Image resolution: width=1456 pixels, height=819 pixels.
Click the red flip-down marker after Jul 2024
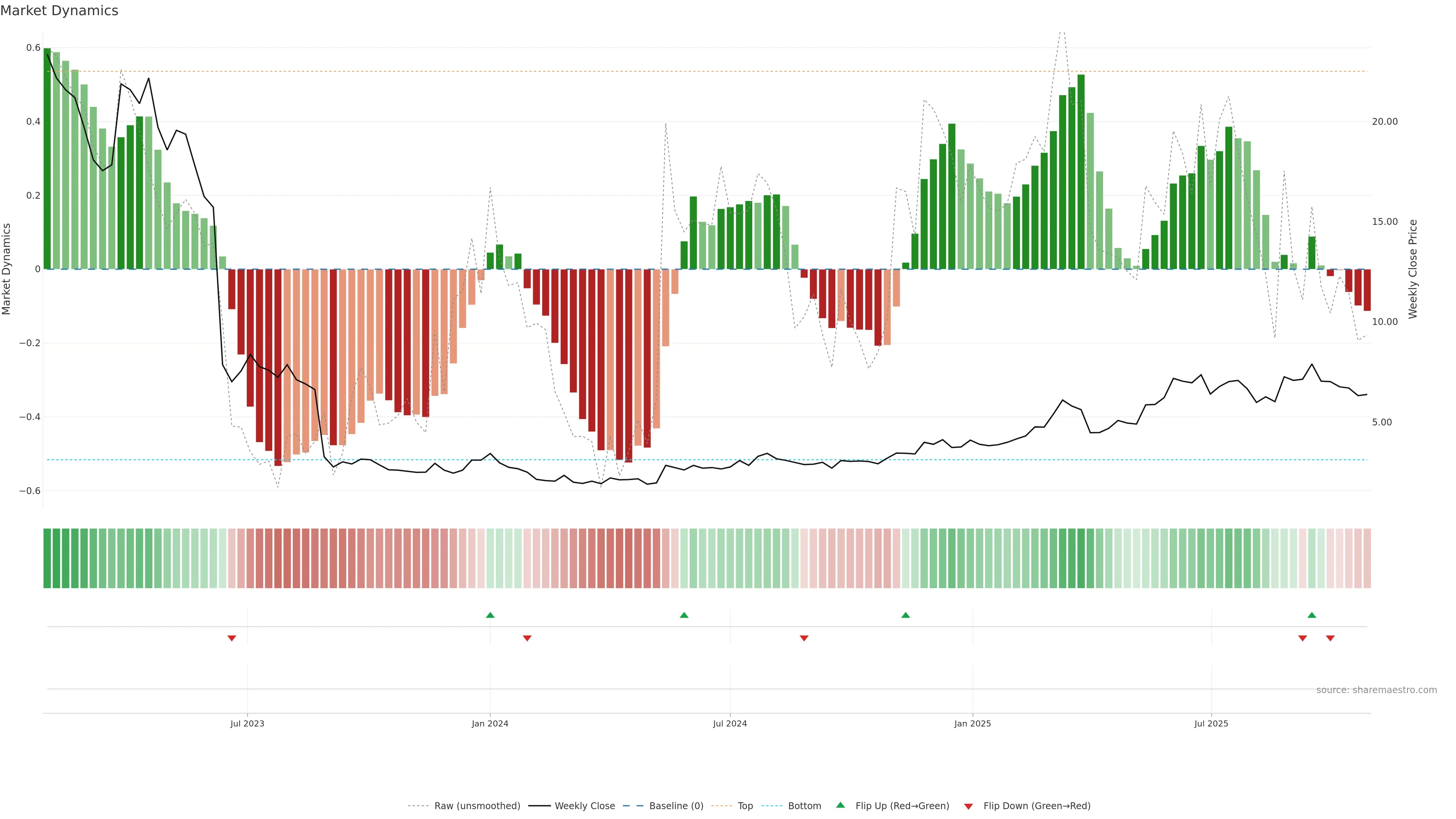804,638
